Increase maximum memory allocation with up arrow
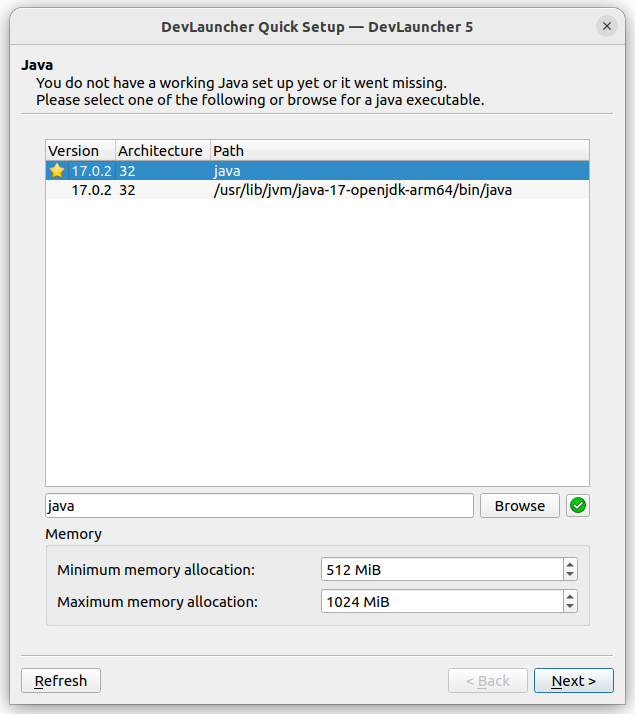This screenshot has height=714, width=635. 570,596
